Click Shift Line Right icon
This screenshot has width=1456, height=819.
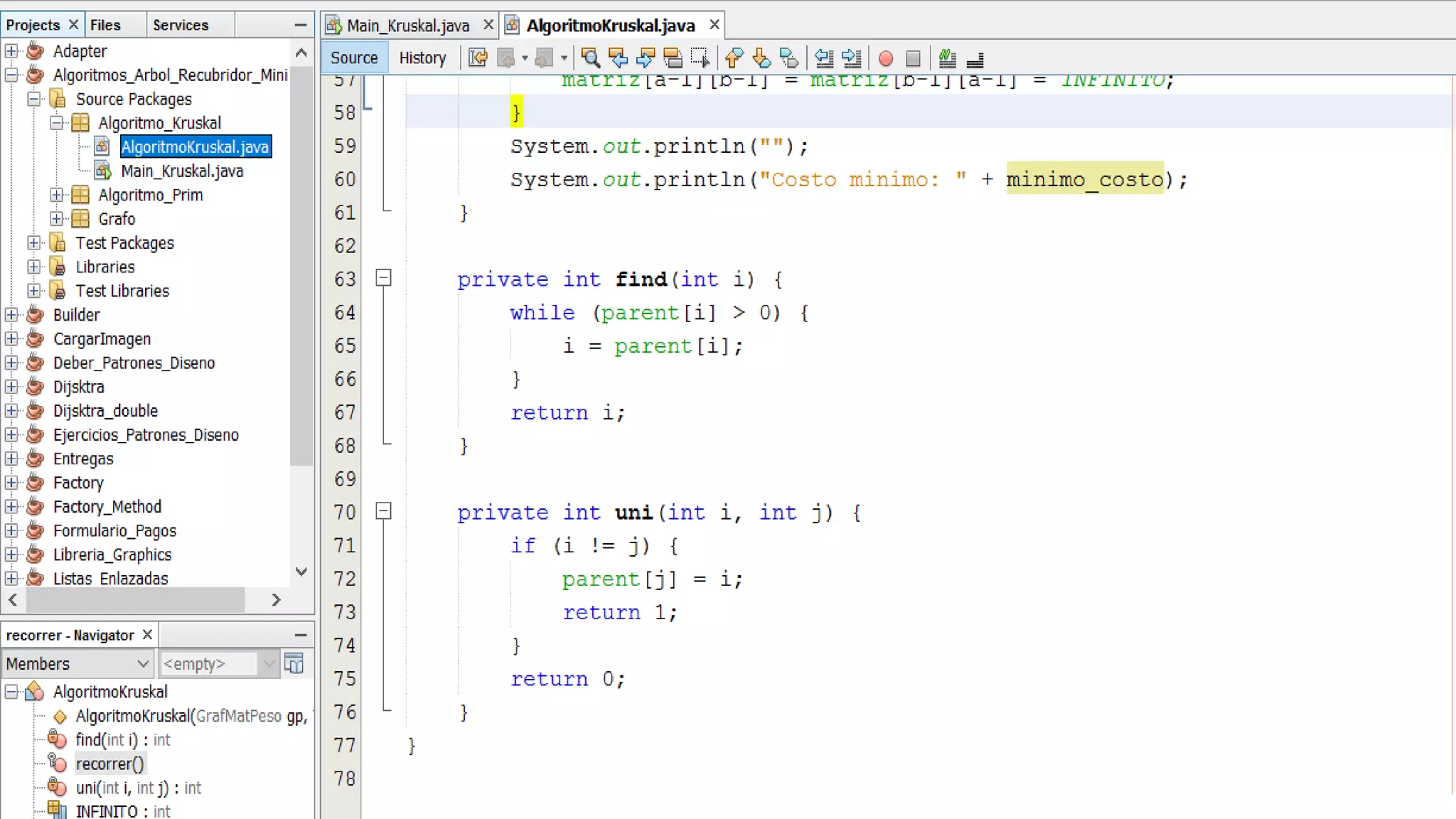click(x=851, y=58)
